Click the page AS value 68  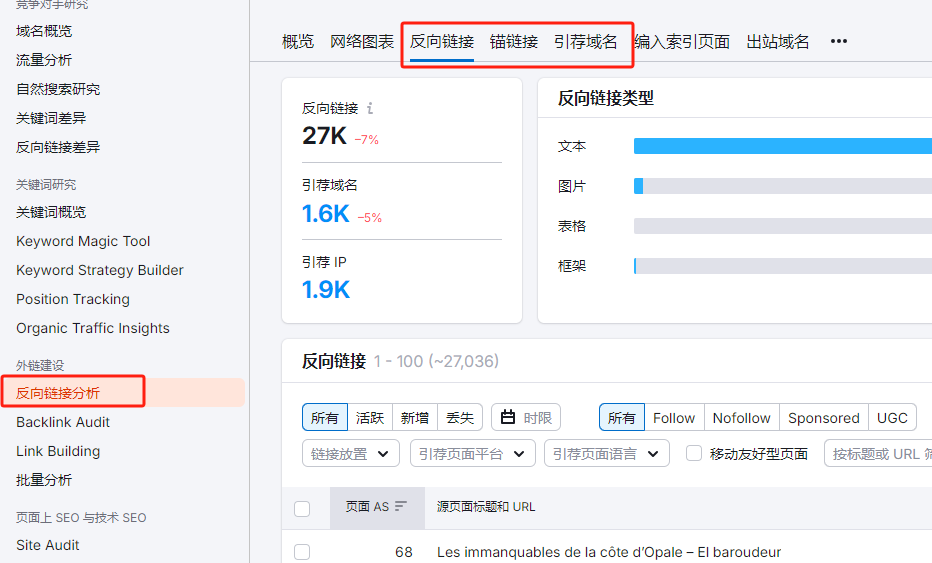(404, 552)
